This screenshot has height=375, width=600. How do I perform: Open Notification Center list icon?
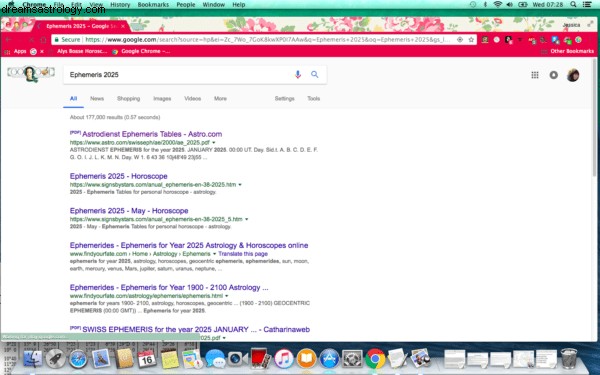587,5
